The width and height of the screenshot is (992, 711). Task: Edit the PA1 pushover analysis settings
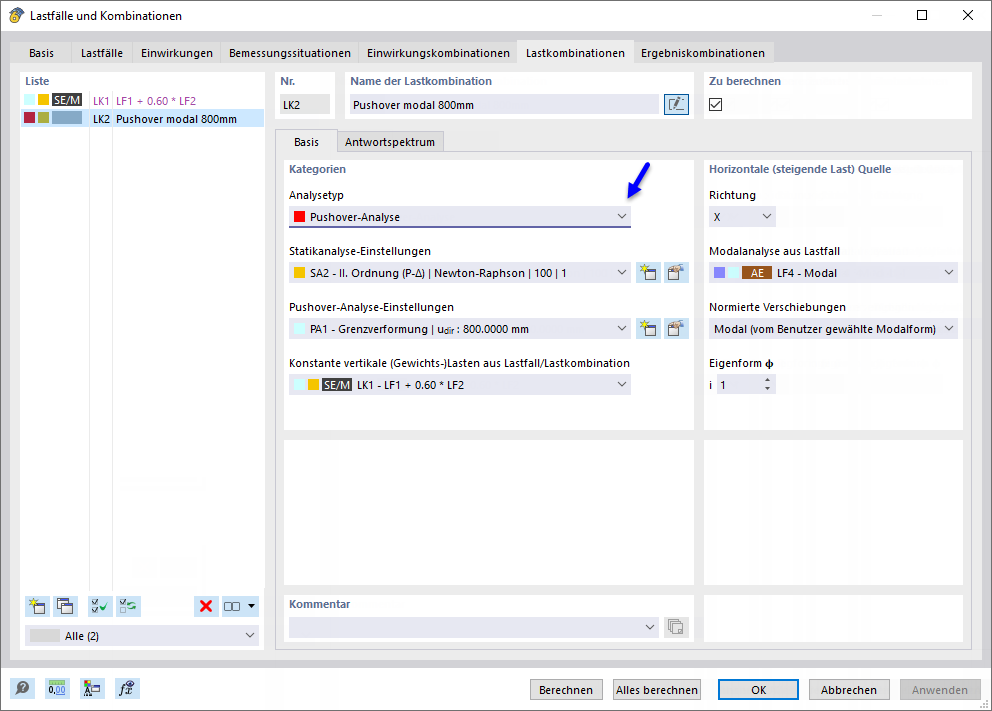coord(677,329)
